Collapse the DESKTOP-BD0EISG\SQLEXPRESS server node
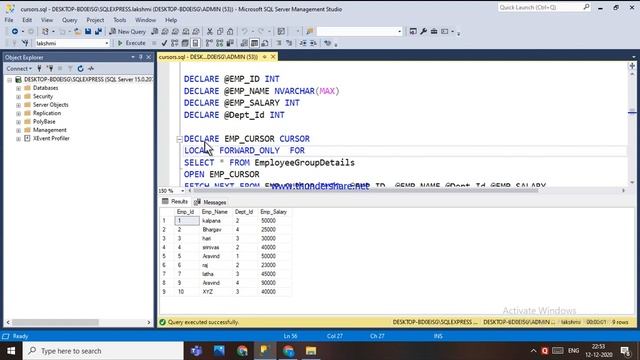The width and height of the screenshot is (640, 360). (9, 80)
